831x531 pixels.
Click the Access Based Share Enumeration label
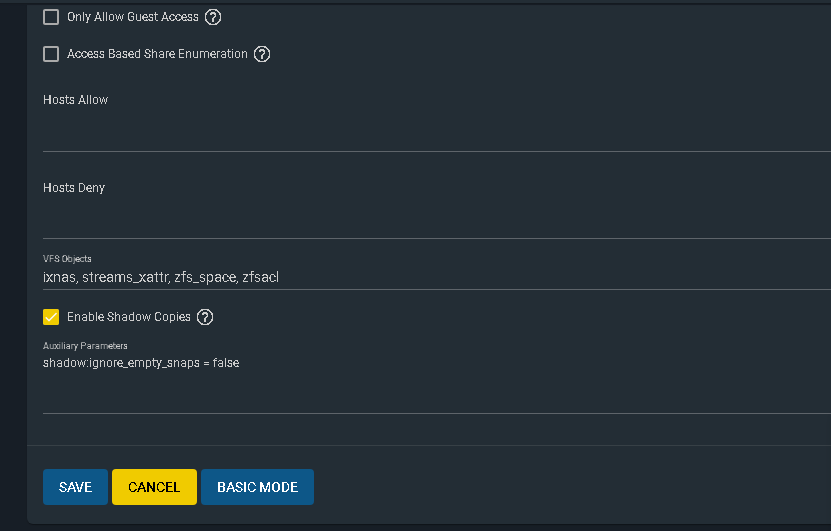coord(157,54)
